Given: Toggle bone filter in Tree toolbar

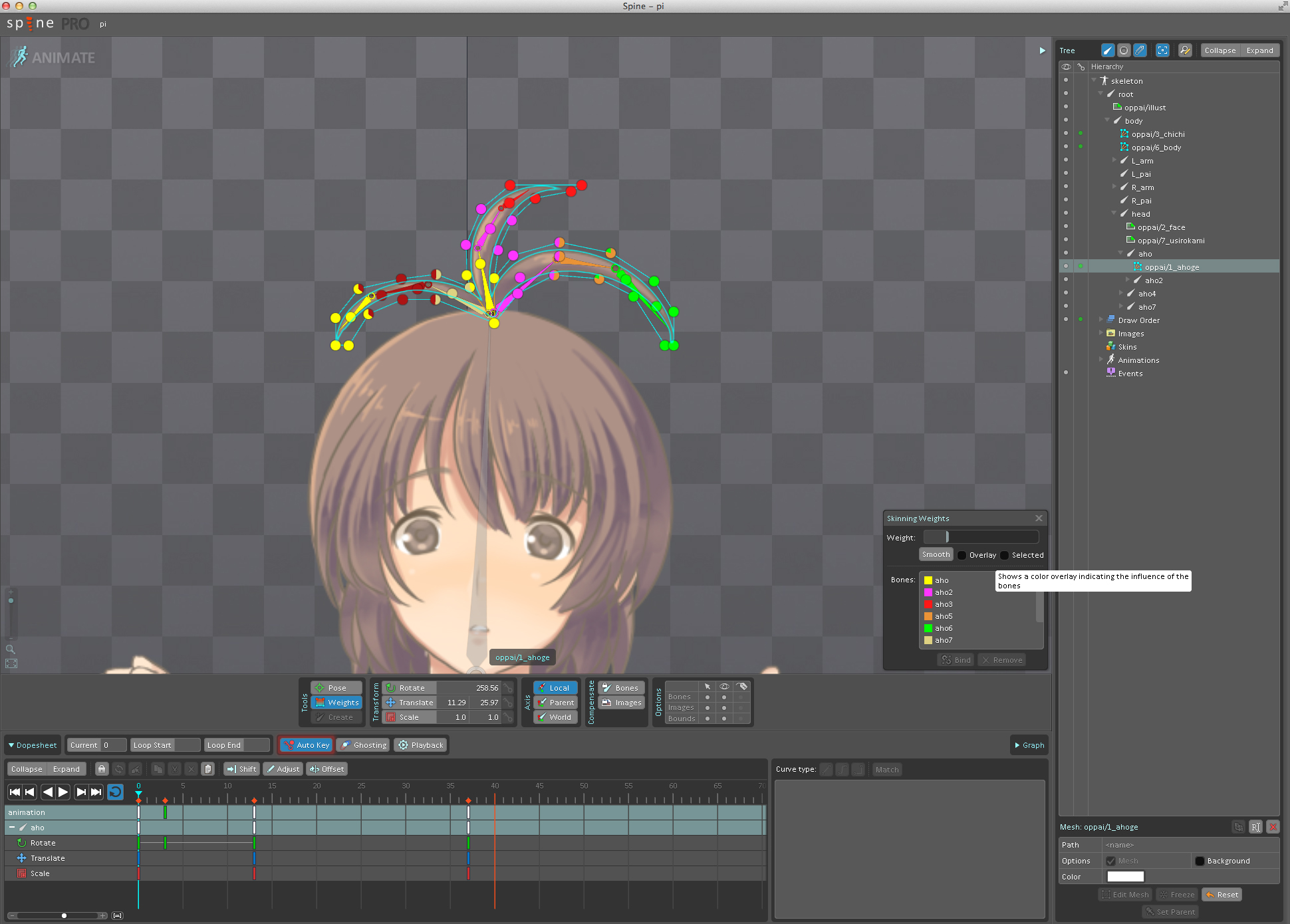Looking at the screenshot, I should (x=1108, y=51).
